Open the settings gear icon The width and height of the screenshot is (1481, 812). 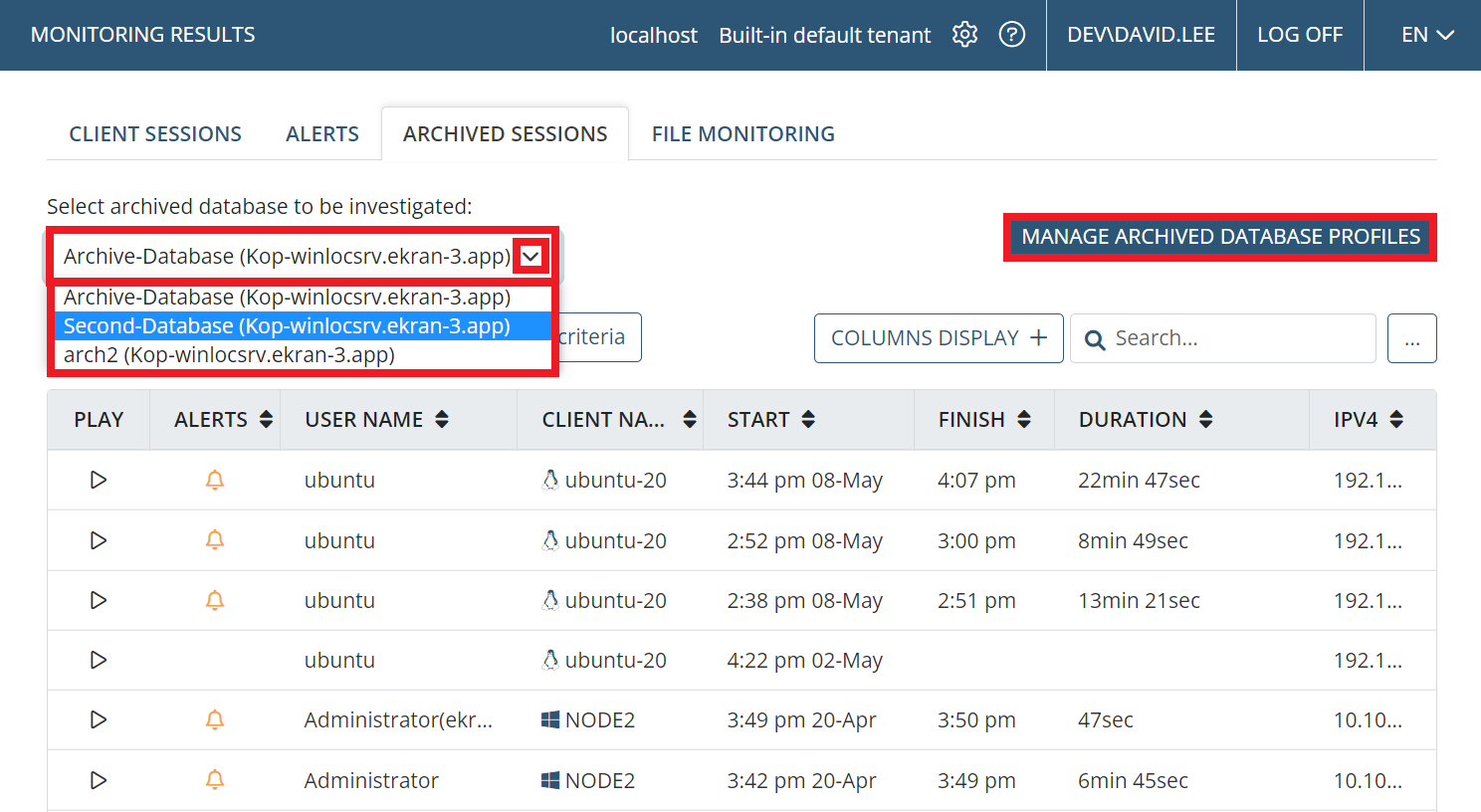point(964,35)
